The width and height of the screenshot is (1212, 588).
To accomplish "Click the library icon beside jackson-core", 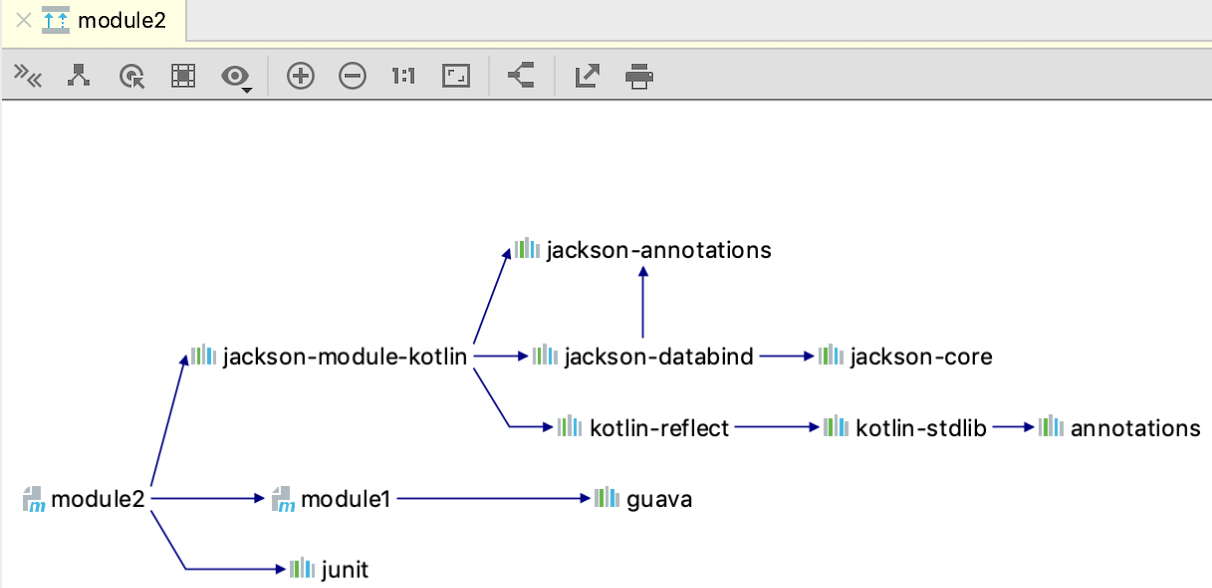I will point(831,355).
